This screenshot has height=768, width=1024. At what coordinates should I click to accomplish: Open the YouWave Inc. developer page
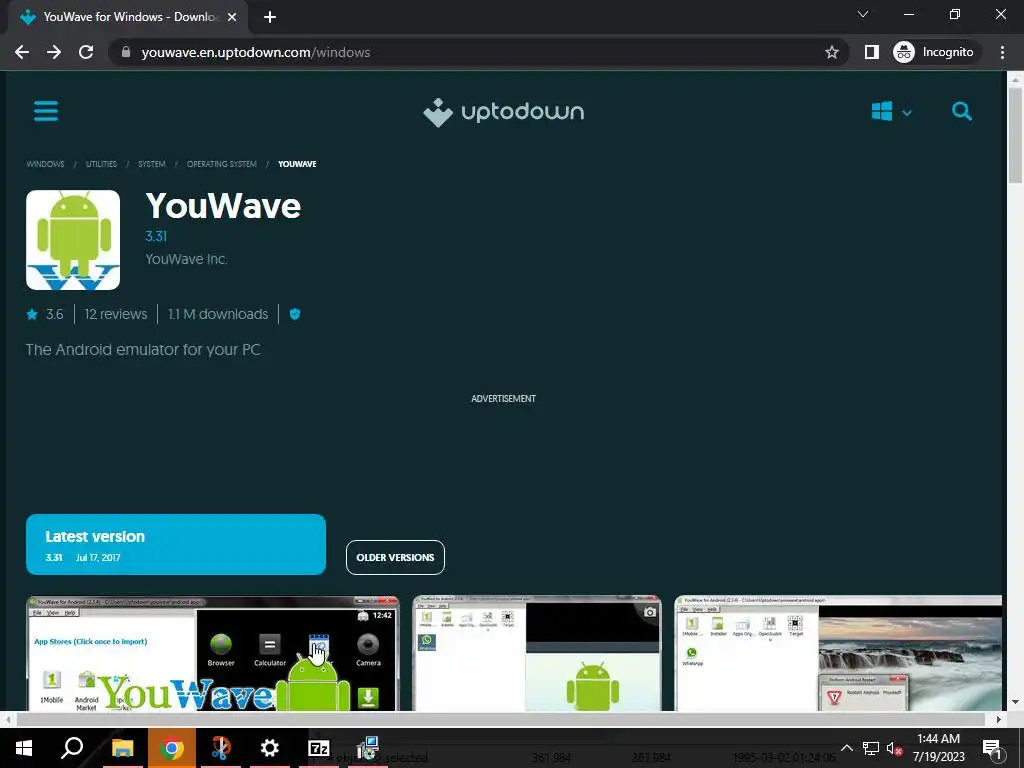tap(186, 259)
